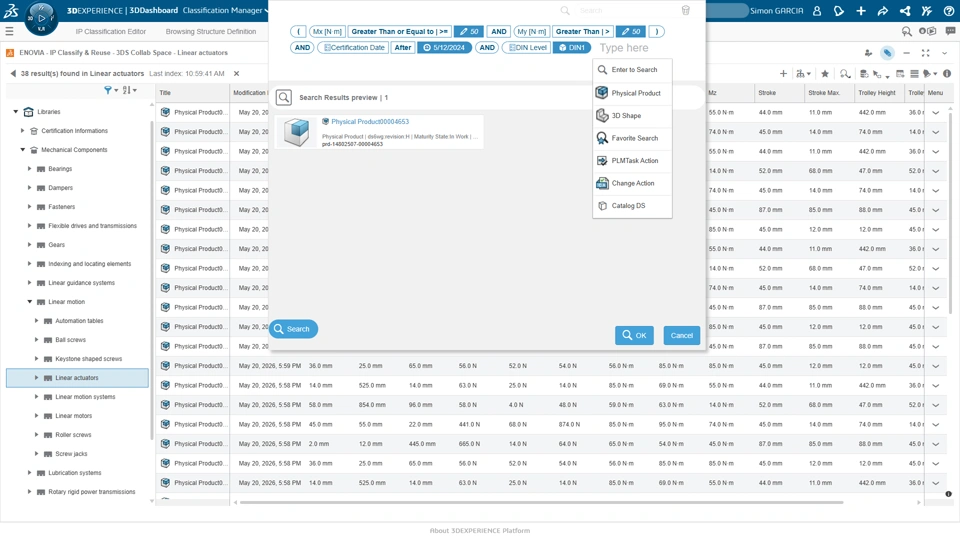Collapse Mechanical Components node
Viewport: 960px width, 540px height.
23,150
